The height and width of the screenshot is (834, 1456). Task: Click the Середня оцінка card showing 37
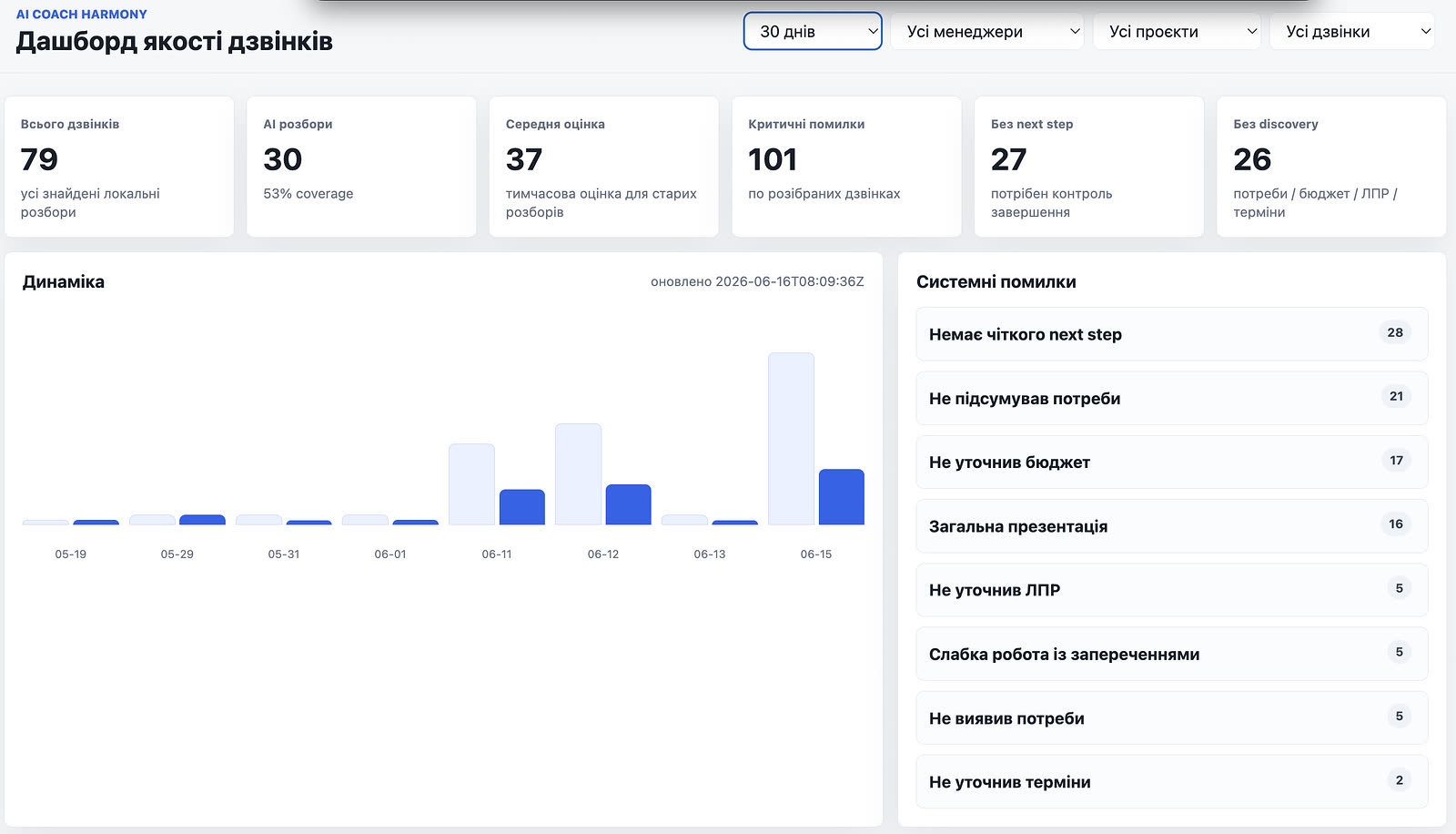click(604, 167)
